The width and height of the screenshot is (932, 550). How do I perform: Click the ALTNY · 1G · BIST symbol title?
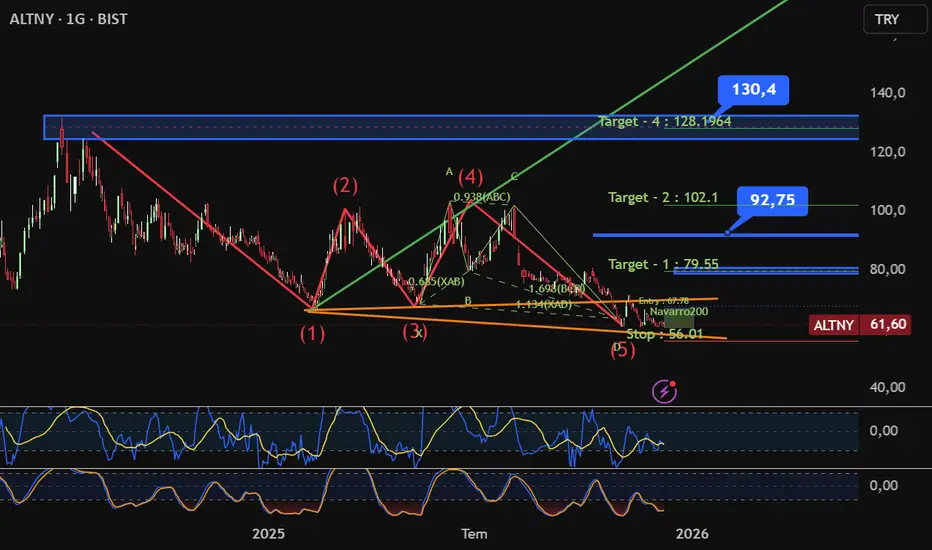[x=68, y=19]
